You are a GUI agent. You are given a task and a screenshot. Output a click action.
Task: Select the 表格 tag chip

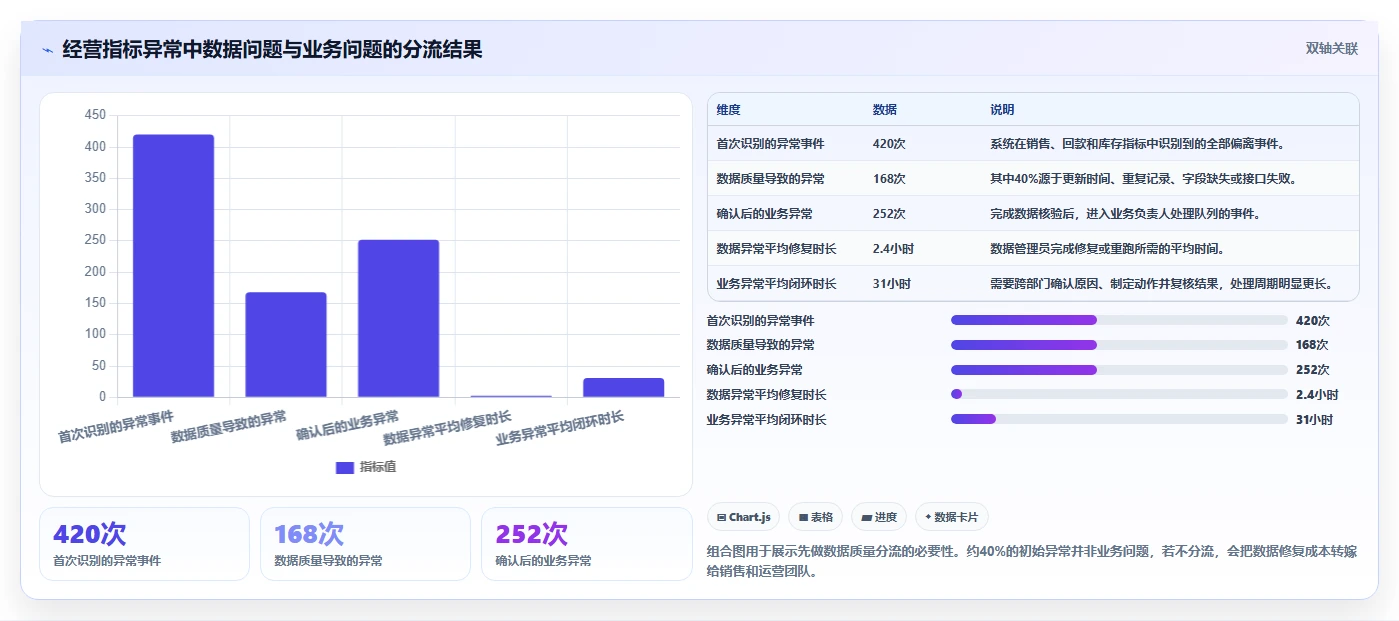[815, 517]
